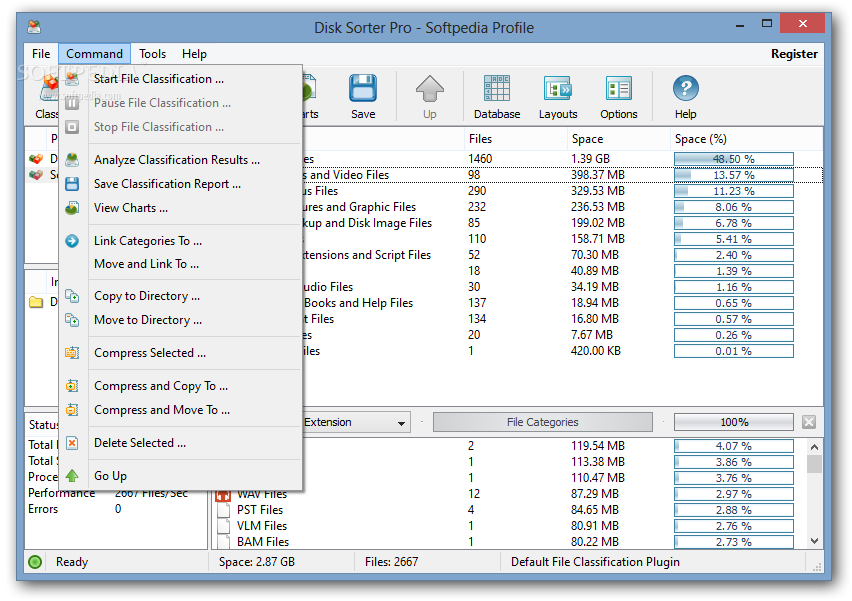The height and width of the screenshot is (601, 852).
Task: Click the Space: 2.87 GB status entry
Action: point(256,562)
